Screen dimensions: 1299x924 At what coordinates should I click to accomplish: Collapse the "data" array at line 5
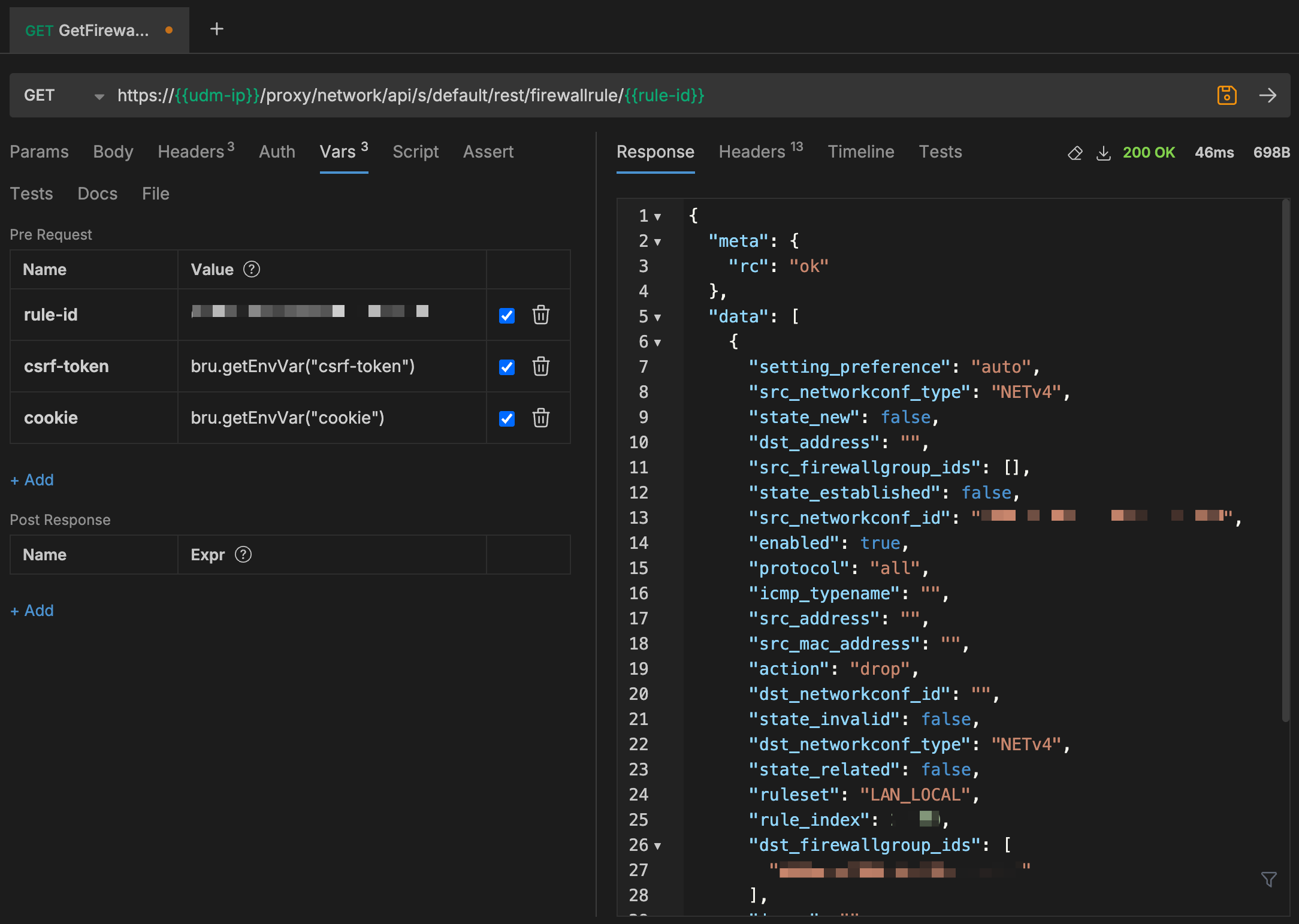coord(657,318)
